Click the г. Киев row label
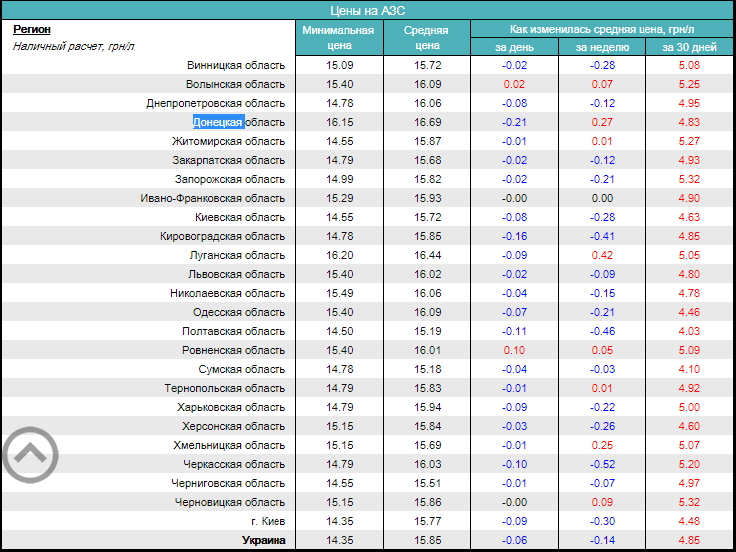The height and width of the screenshot is (552, 736). [x=268, y=521]
